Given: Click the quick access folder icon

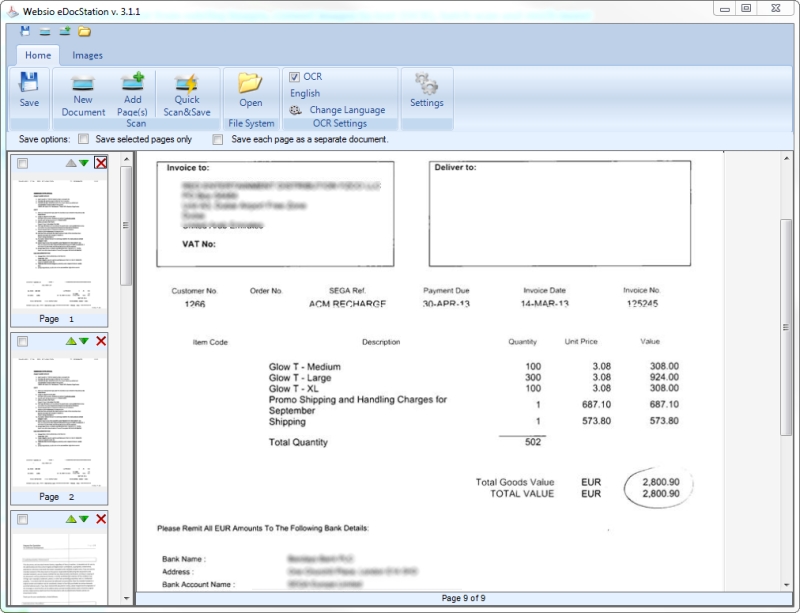Looking at the screenshot, I should (84, 32).
